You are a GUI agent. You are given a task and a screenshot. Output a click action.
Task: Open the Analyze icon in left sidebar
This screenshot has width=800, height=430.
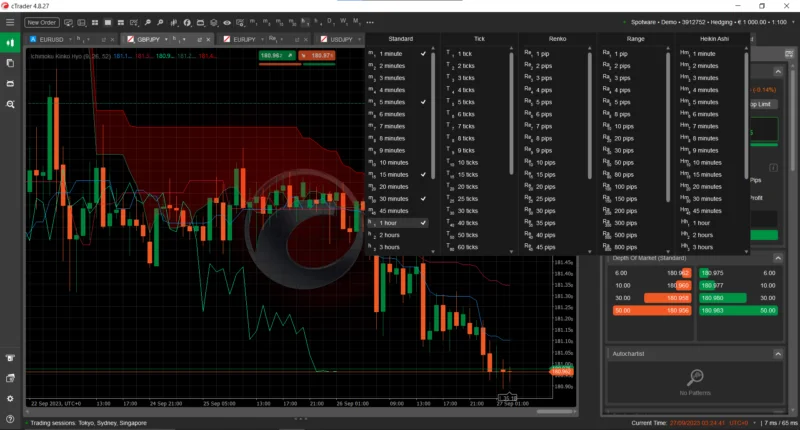(10, 104)
